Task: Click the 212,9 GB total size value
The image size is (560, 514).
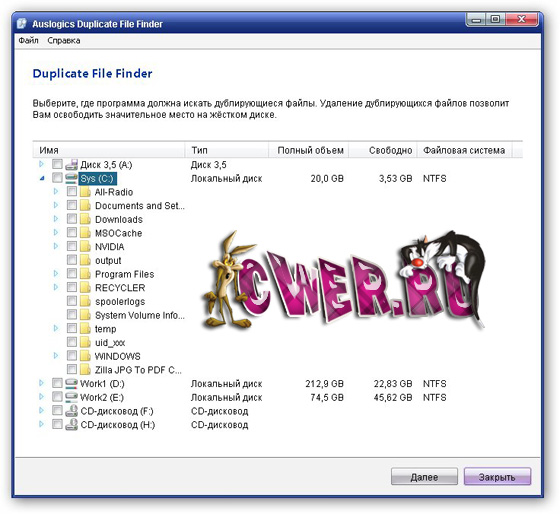Action: coord(324,384)
